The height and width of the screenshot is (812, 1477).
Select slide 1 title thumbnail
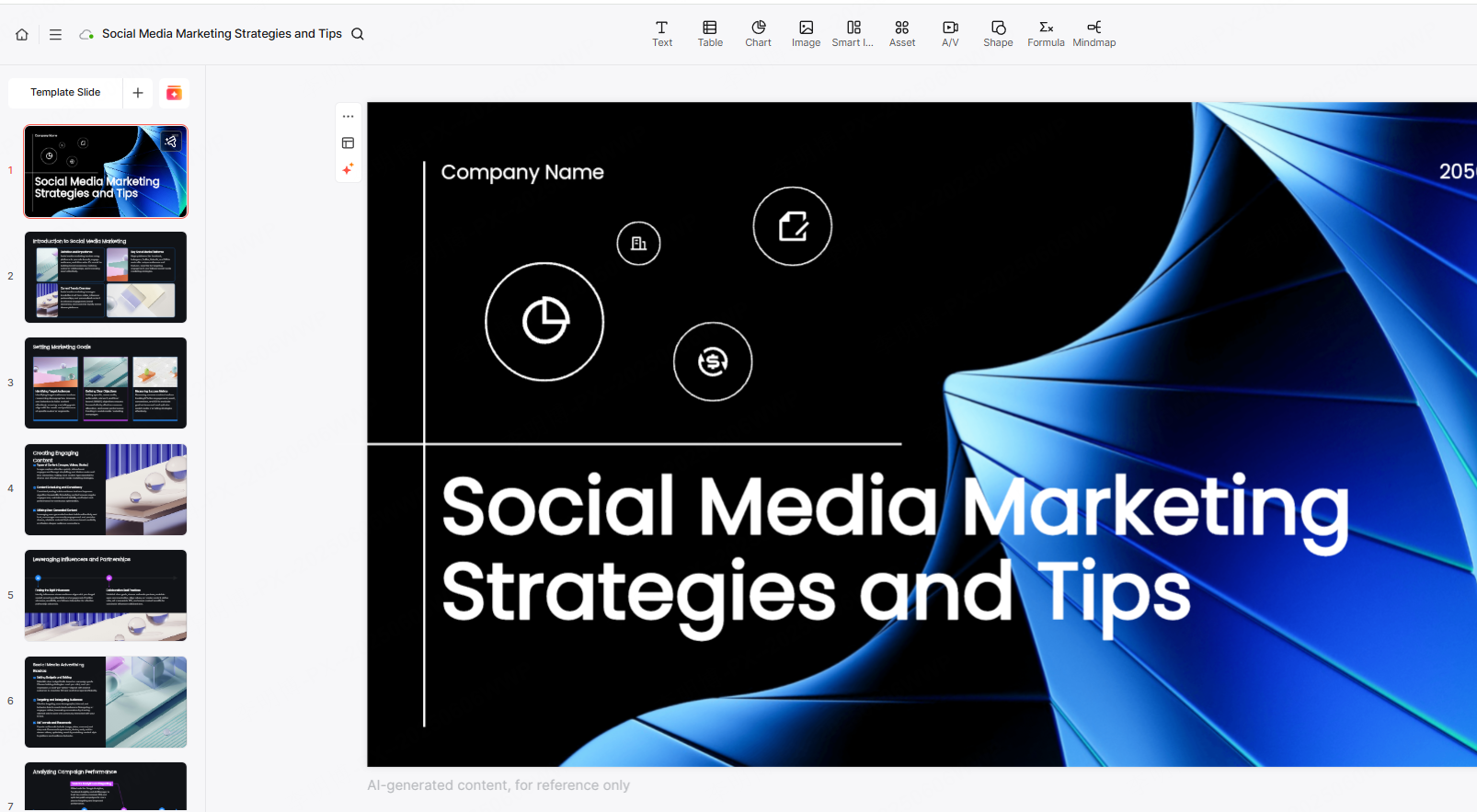(106, 172)
